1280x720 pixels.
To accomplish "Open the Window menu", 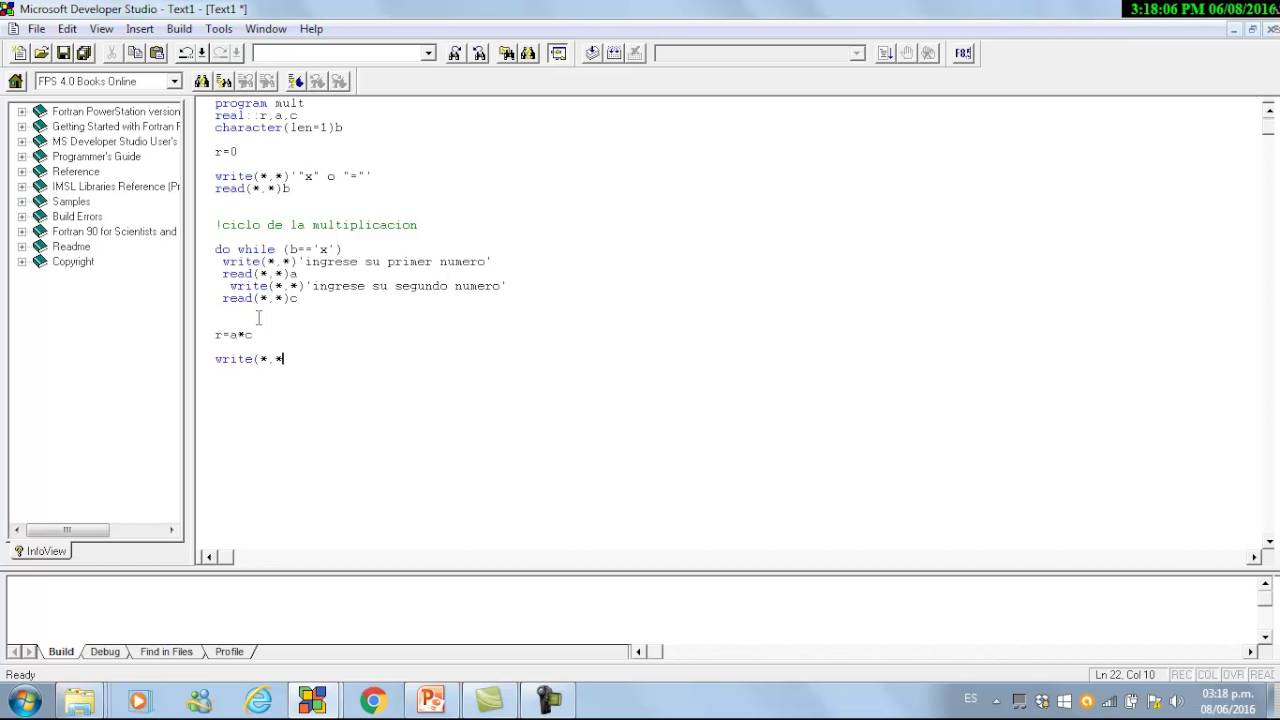I will [266, 29].
